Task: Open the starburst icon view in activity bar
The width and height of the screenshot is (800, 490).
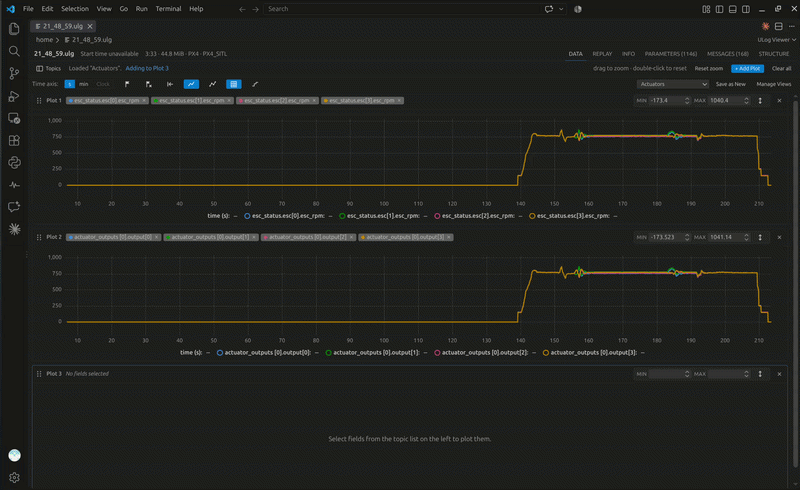Action: 14,229
